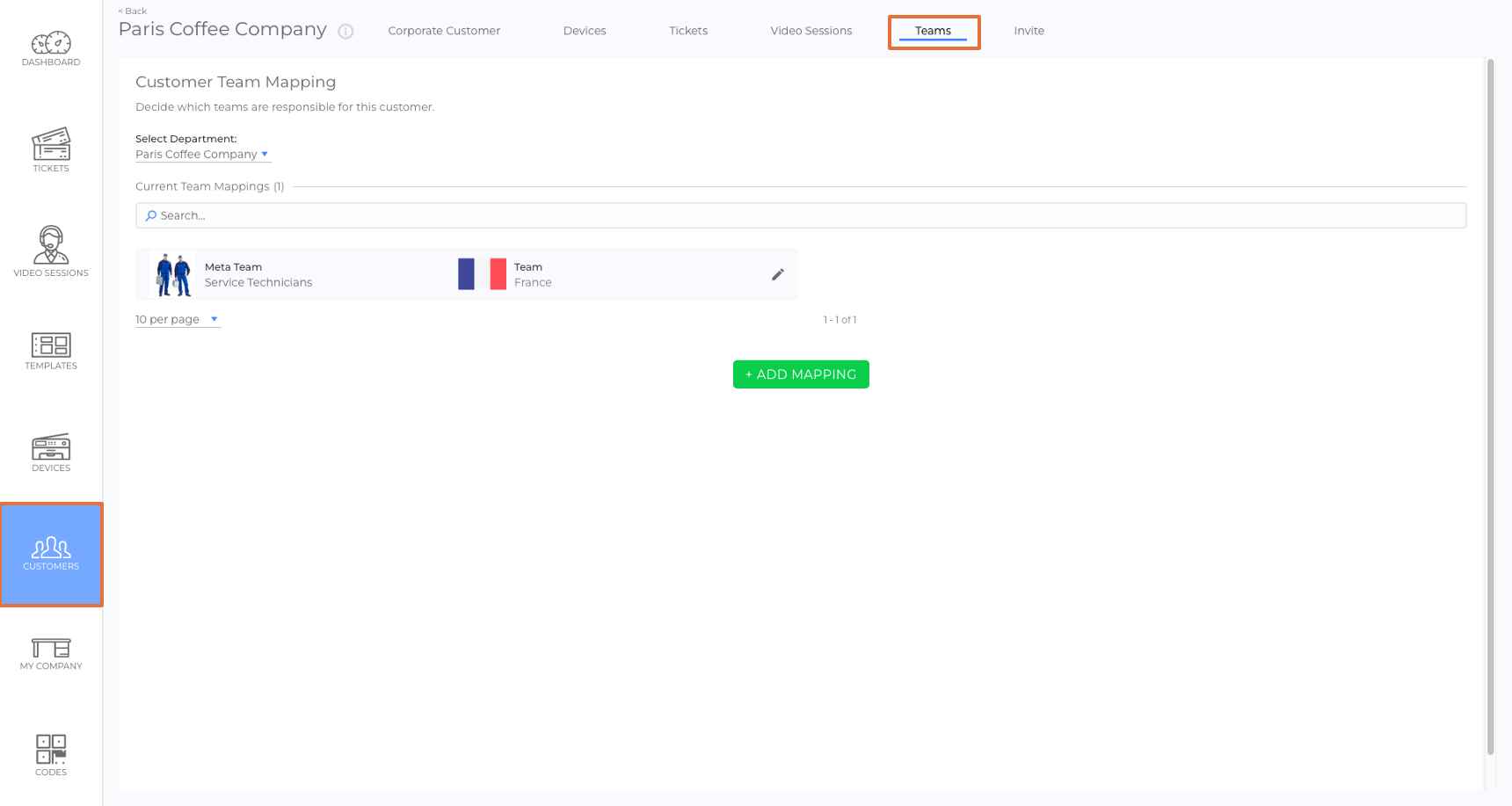Click the Service Technicians meta team image
This screenshot has height=806, width=1512.
pyautogui.click(x=173, y=274)
